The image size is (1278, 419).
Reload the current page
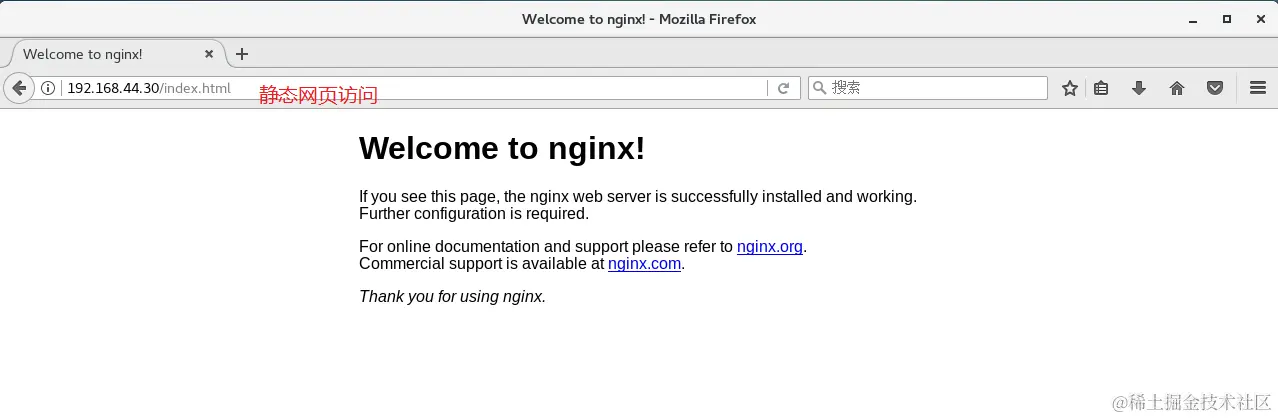[784, 88]
